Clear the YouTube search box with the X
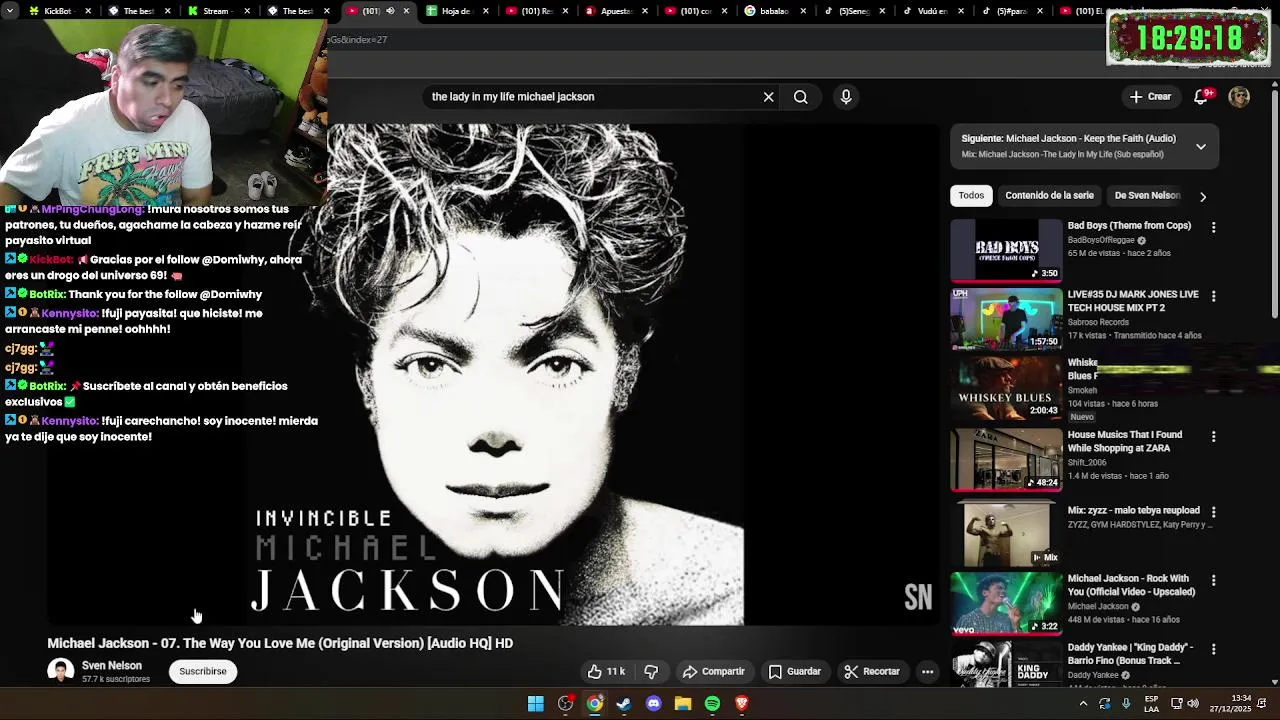 (x=768, y=97)
